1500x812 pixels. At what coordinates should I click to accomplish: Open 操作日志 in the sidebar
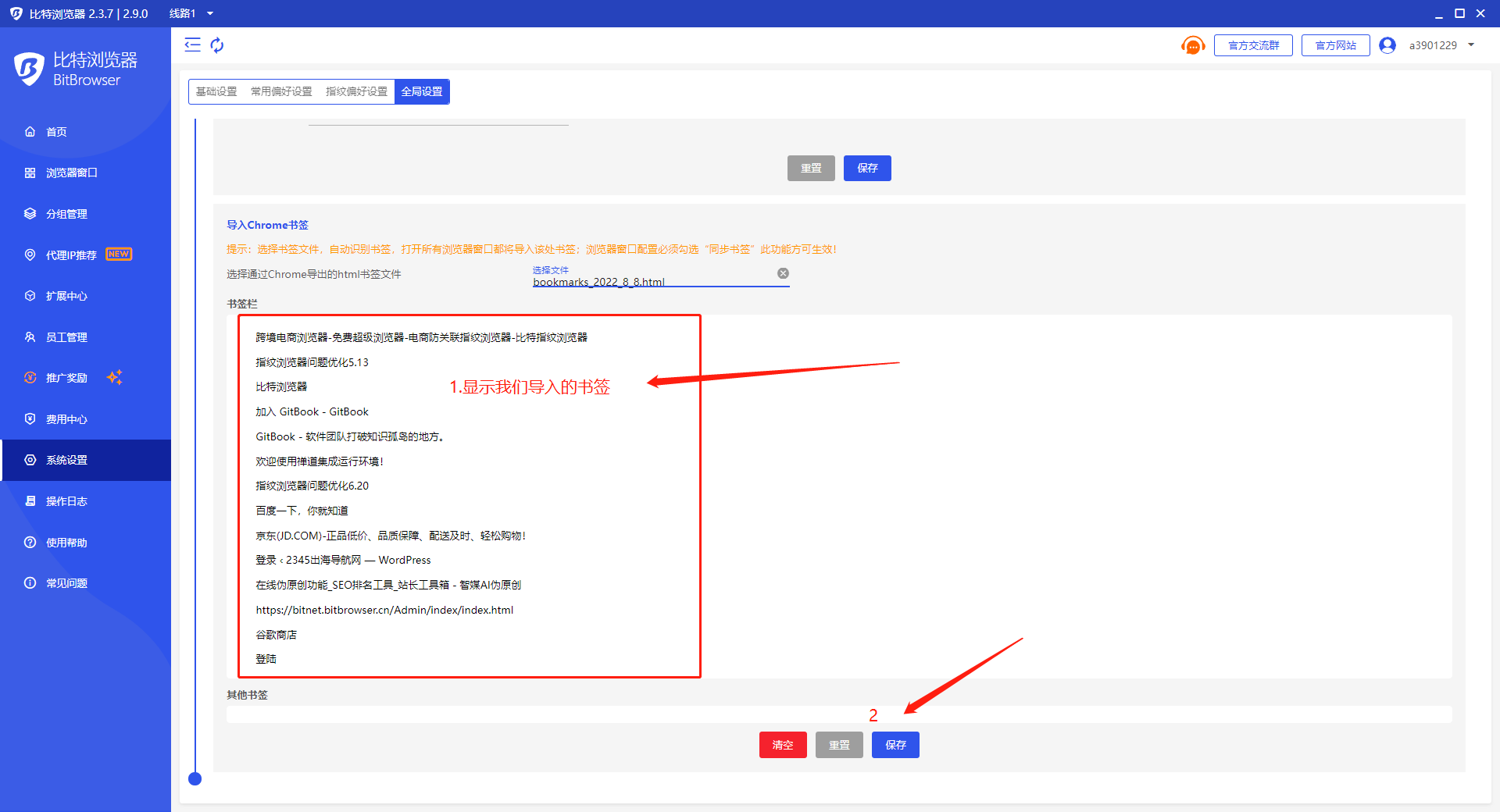[x=66, y=501]
